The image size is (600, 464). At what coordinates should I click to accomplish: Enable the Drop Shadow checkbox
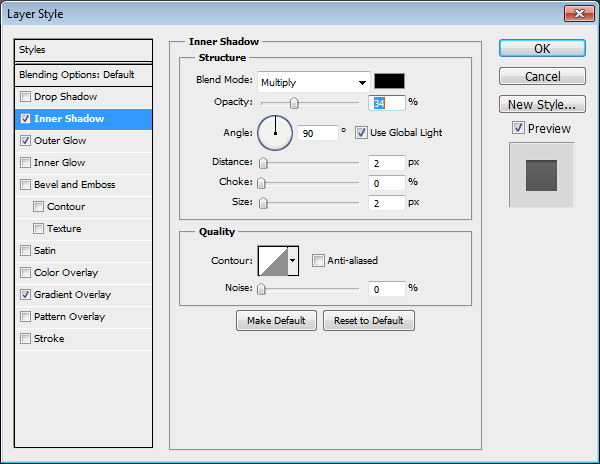(25, 97)
